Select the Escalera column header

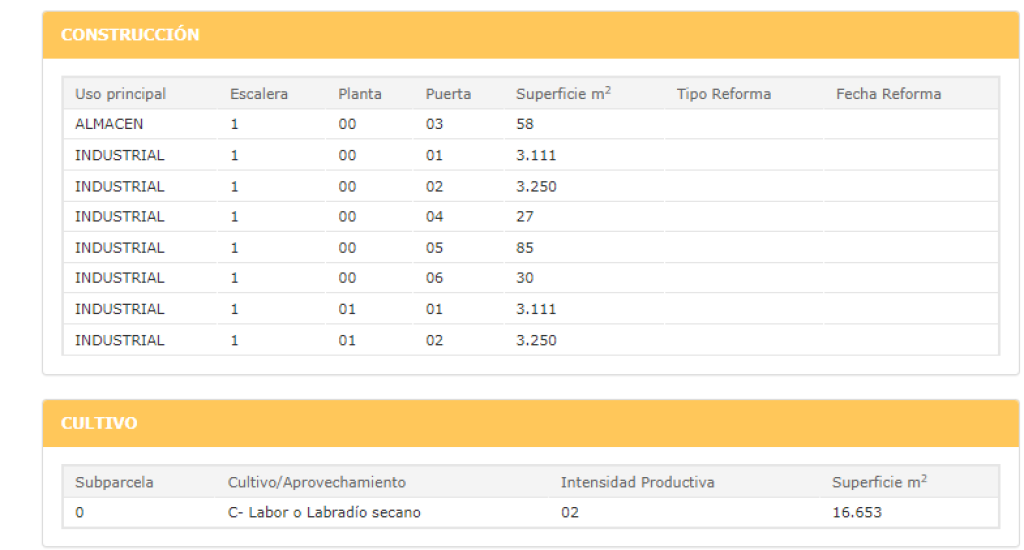[259, 94]
